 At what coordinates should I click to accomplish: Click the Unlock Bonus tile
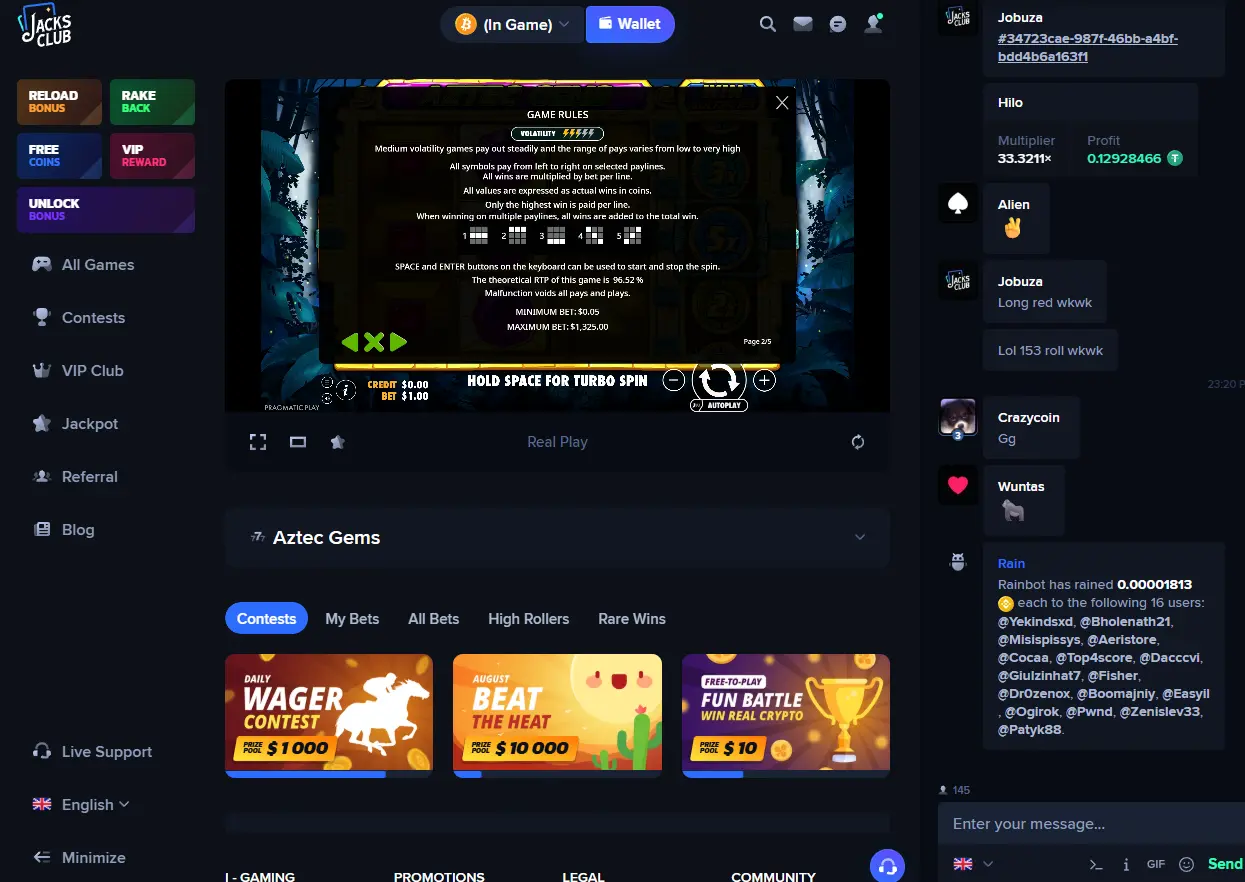pyautogui.click(x=106, y=210)
